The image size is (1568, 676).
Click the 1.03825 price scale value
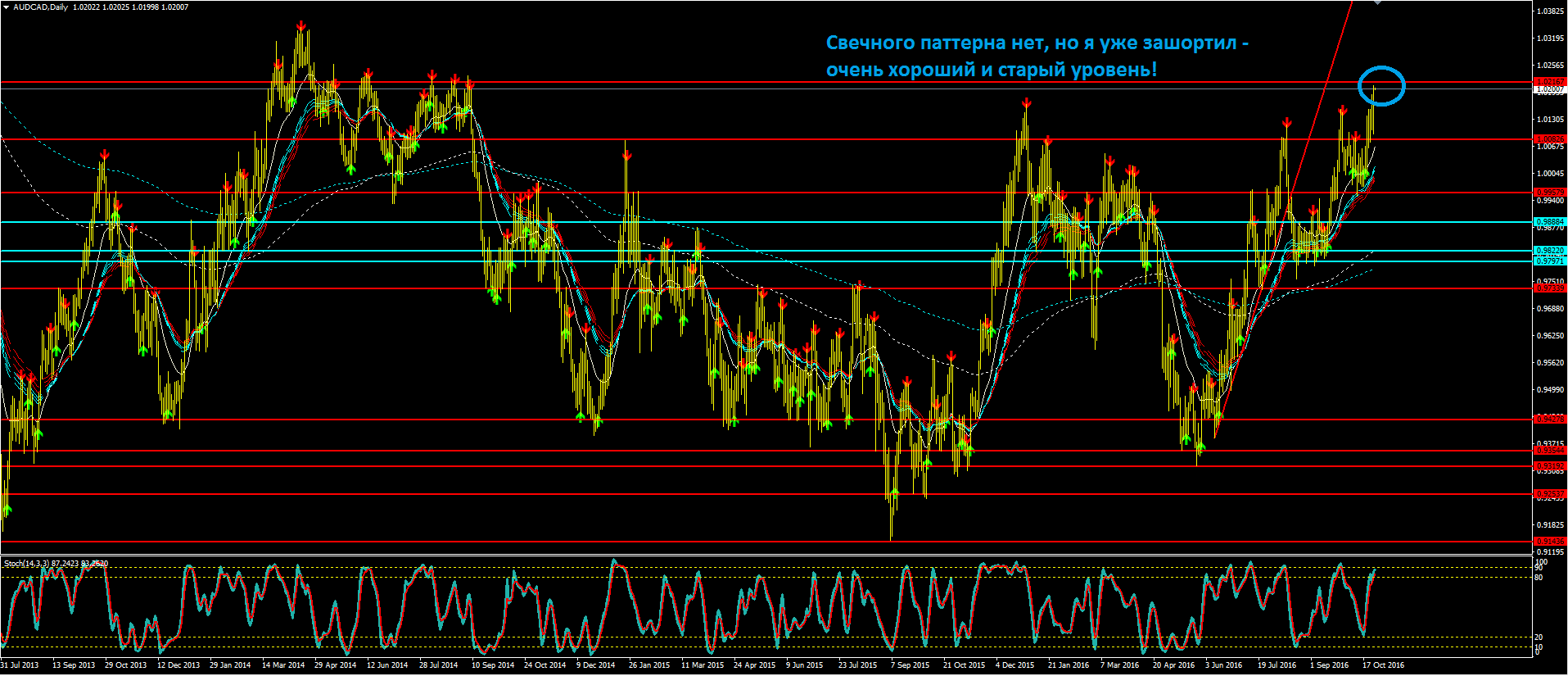click(1550, 11)
